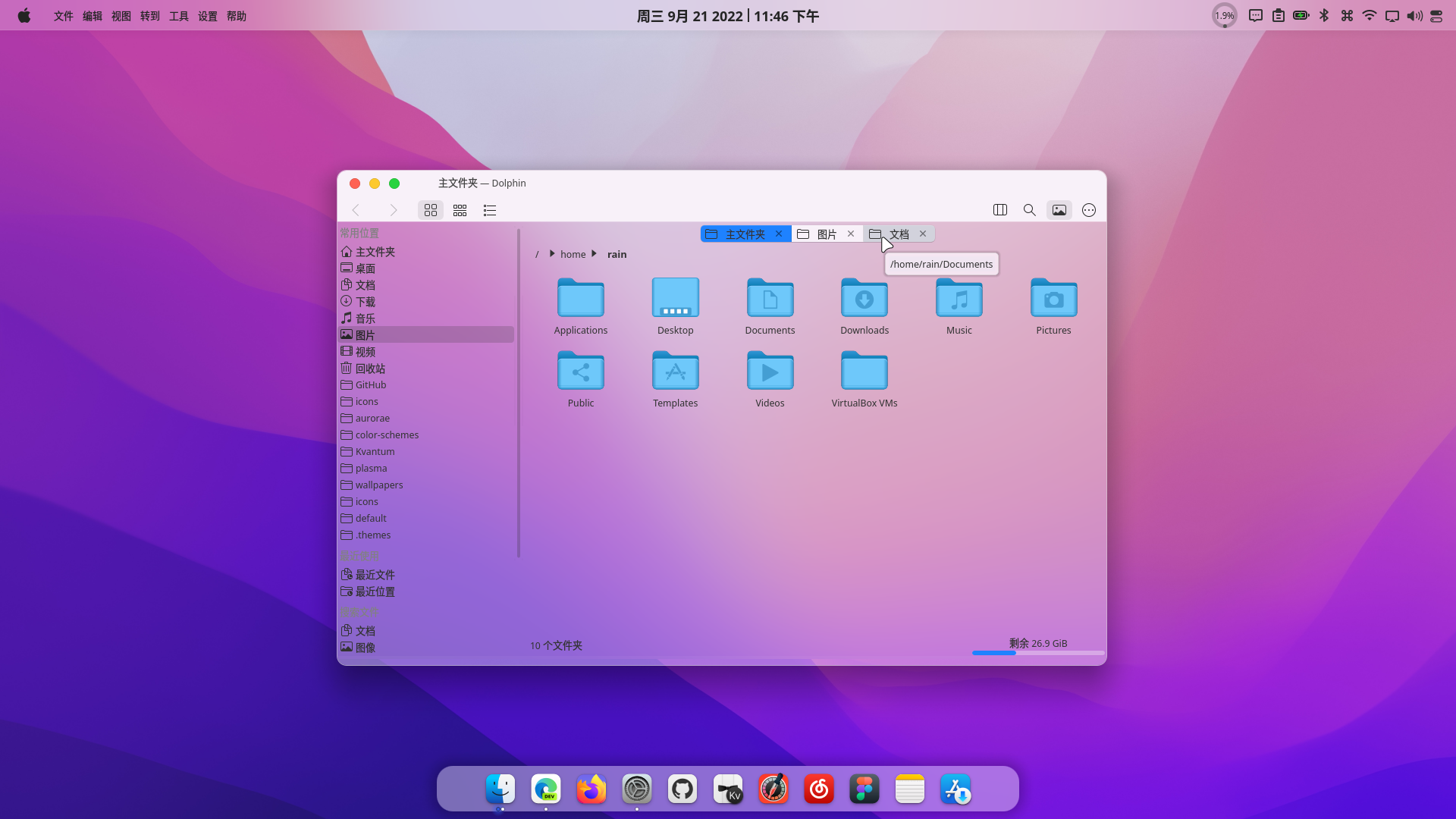Viewport: 1456px width, 819px height.
Task: Open color-schemes in sidebar
Action: tap(426, 435)
